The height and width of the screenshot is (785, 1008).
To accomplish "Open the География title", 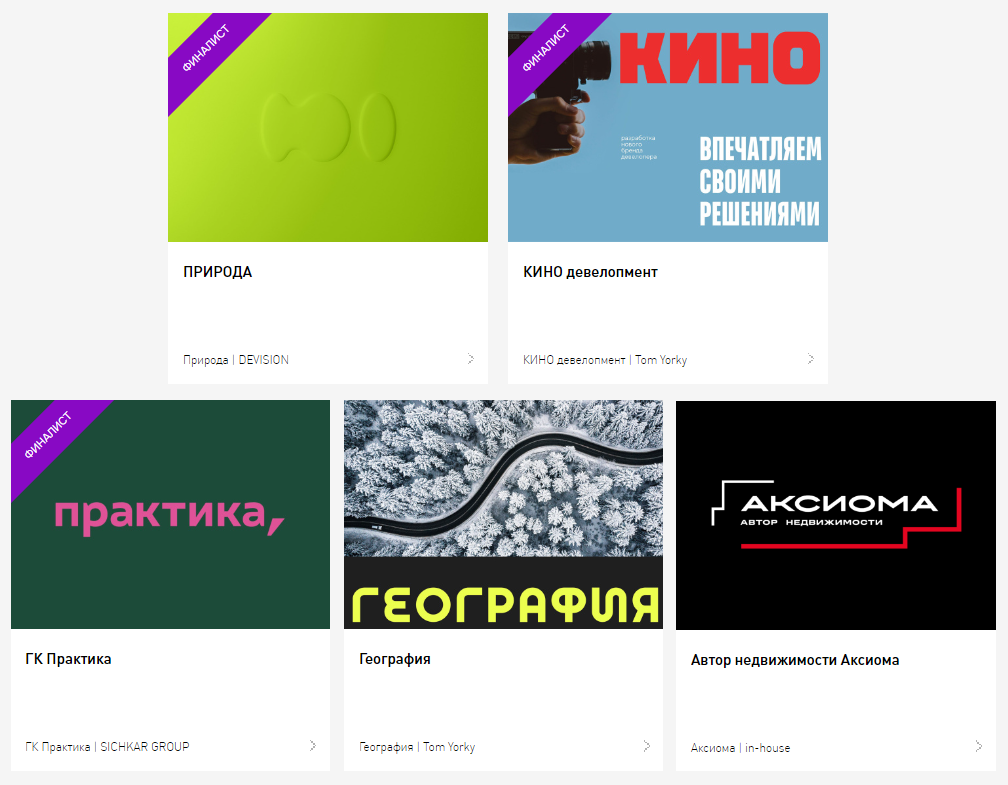I will tap(395, 659).
